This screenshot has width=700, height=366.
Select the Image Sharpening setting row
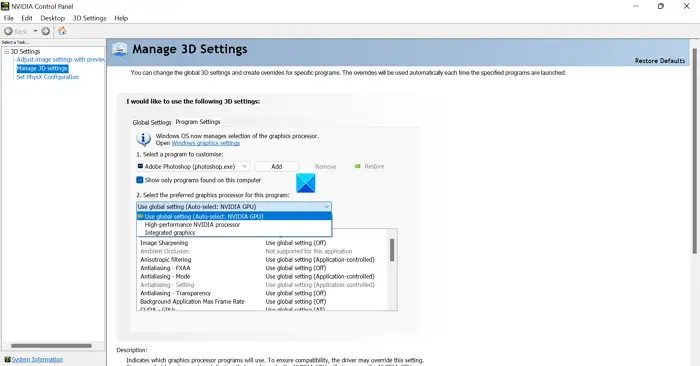[x=262, y=243]
